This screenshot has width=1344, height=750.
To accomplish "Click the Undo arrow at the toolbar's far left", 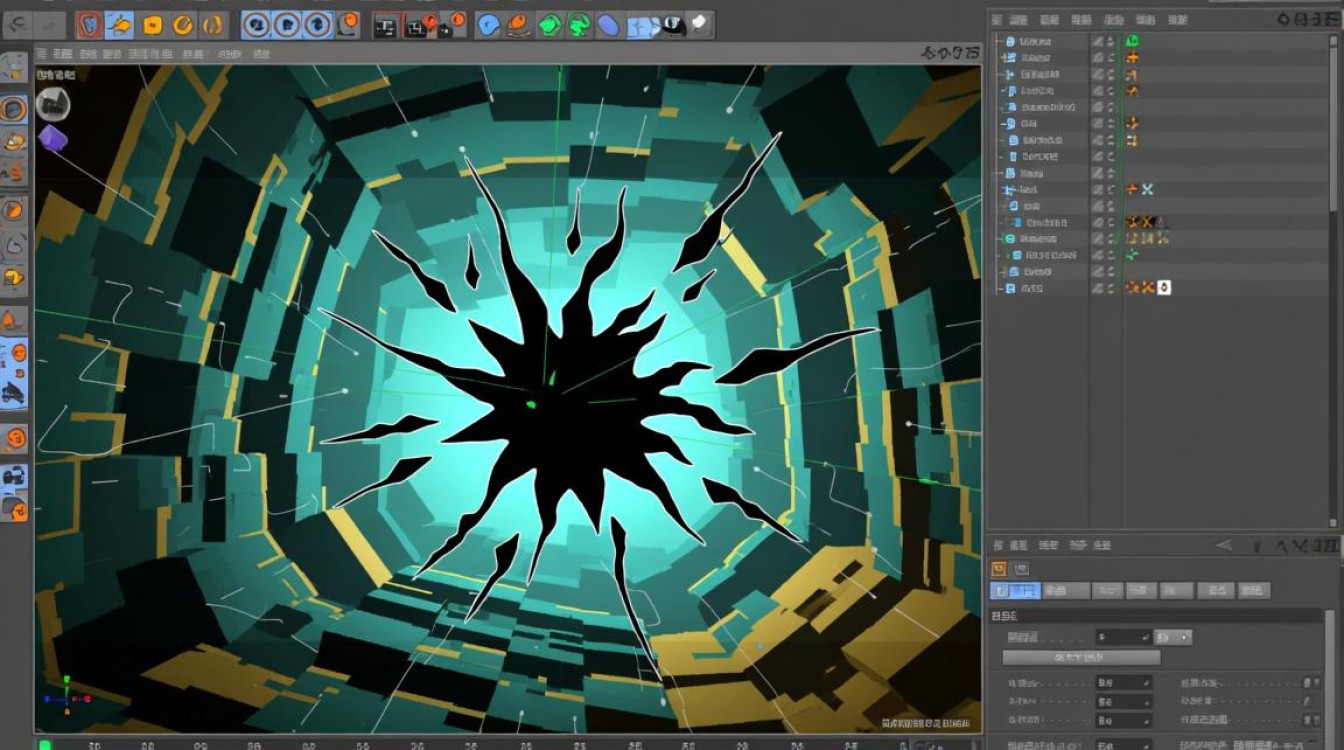I will (x=17, y=24).
